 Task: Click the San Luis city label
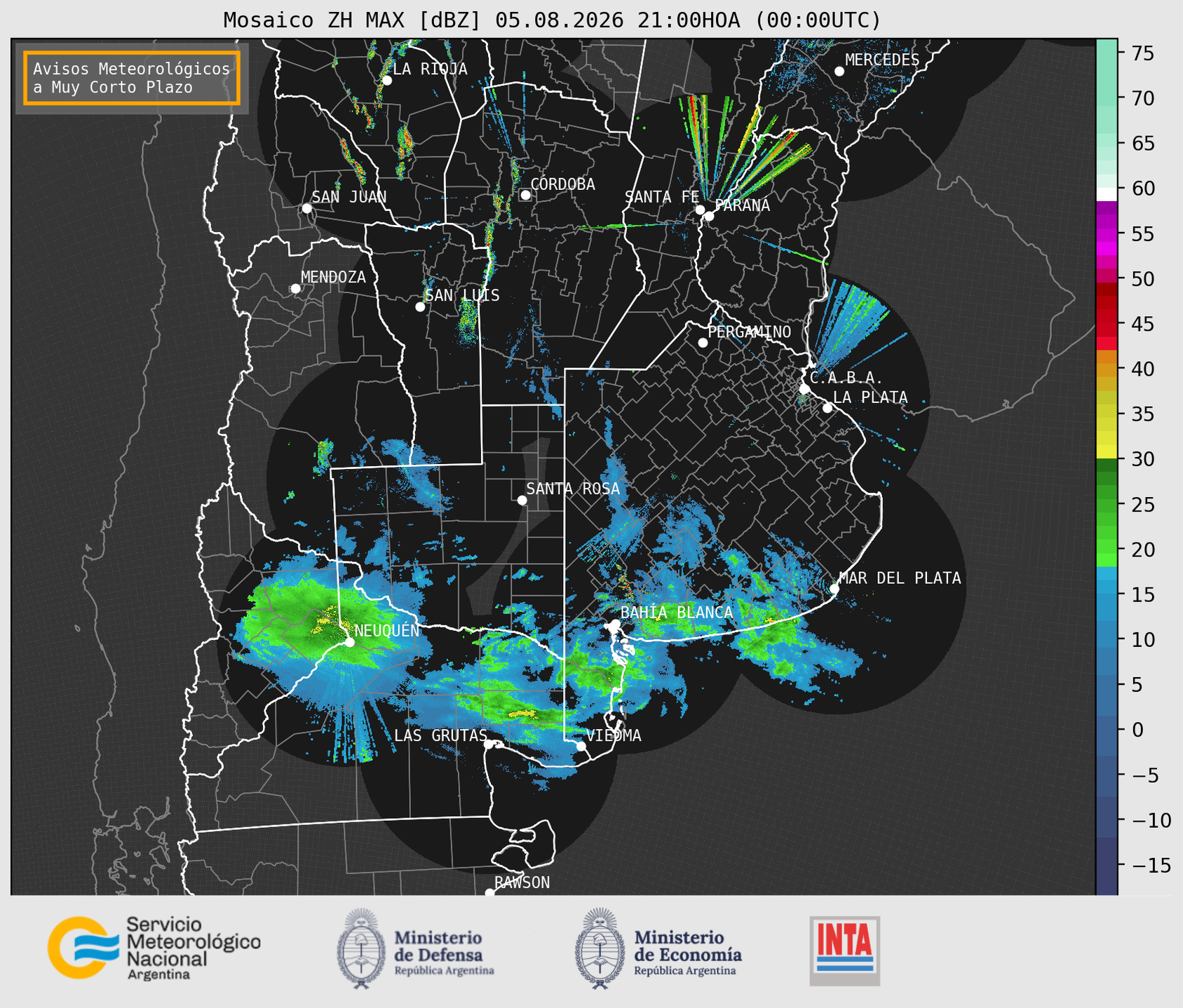click(462, 295)
